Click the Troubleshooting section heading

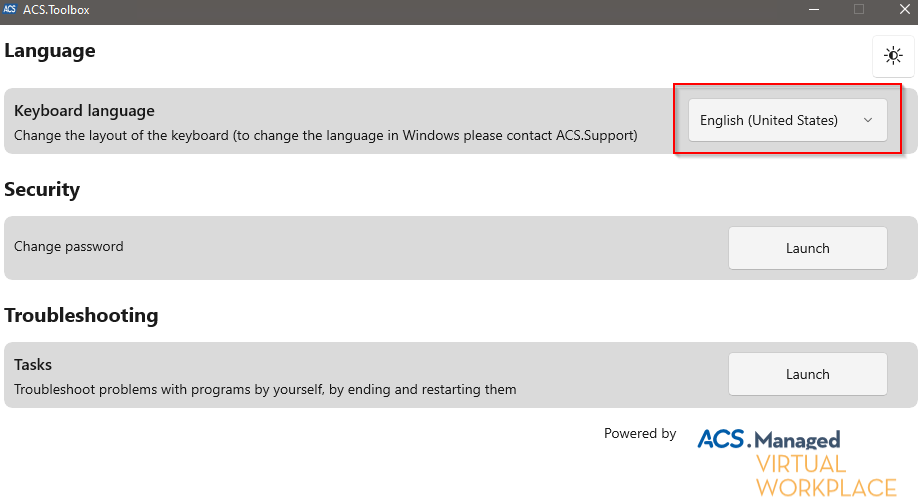pos(81,315)
